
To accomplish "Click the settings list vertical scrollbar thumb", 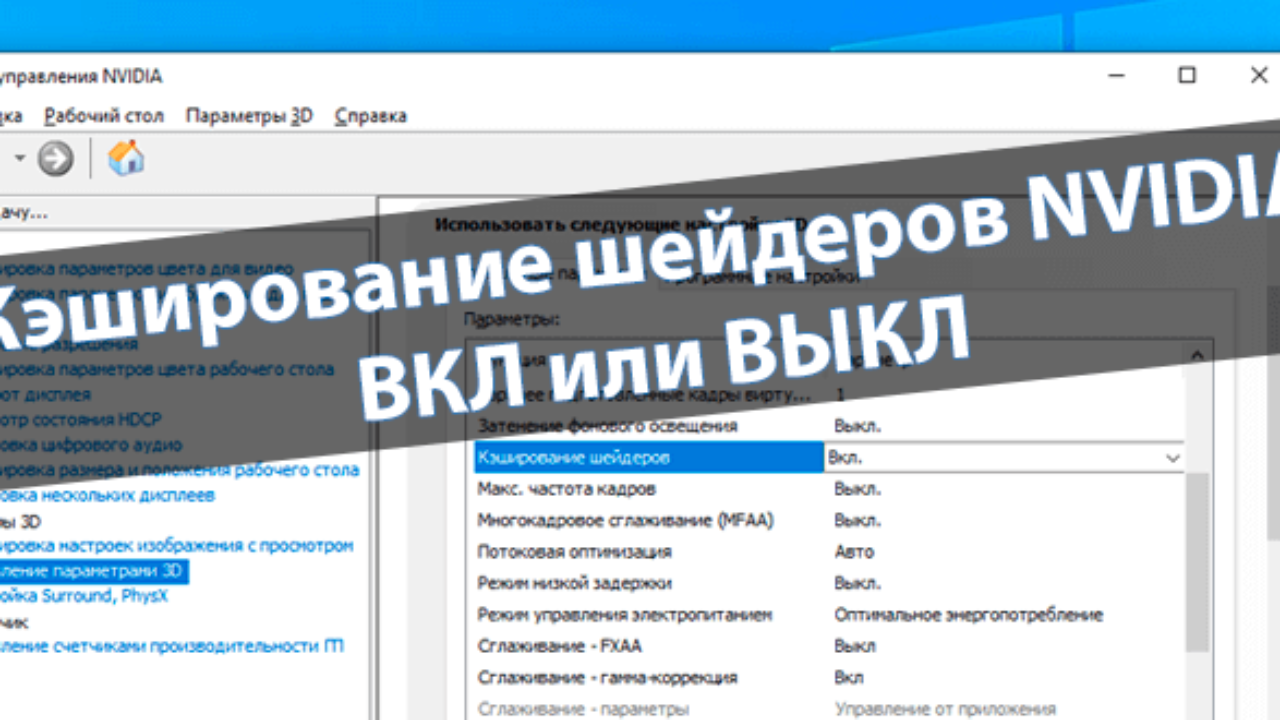I will [x=1197, y=565].
